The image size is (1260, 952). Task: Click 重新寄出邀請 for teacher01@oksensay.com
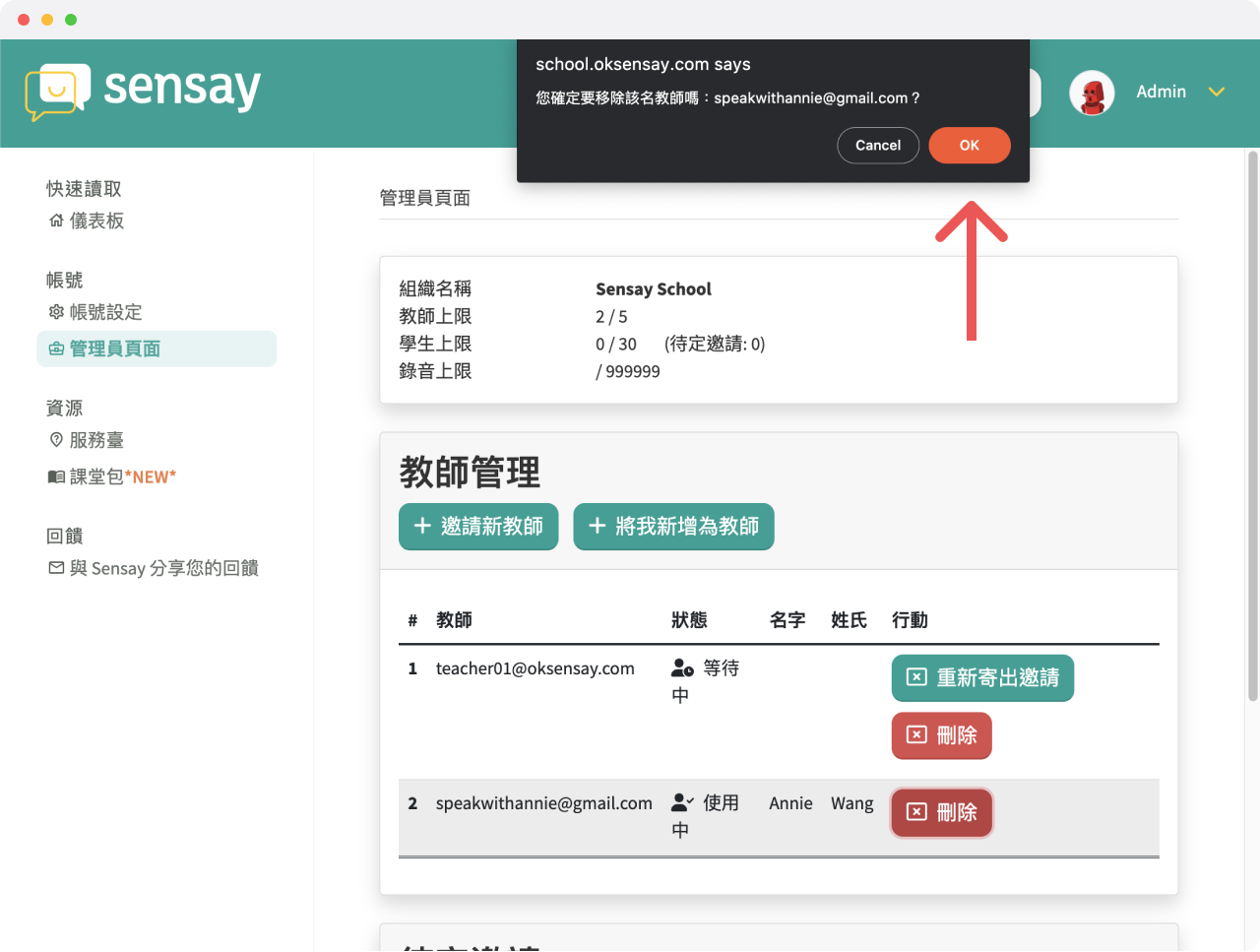point(982,677)
